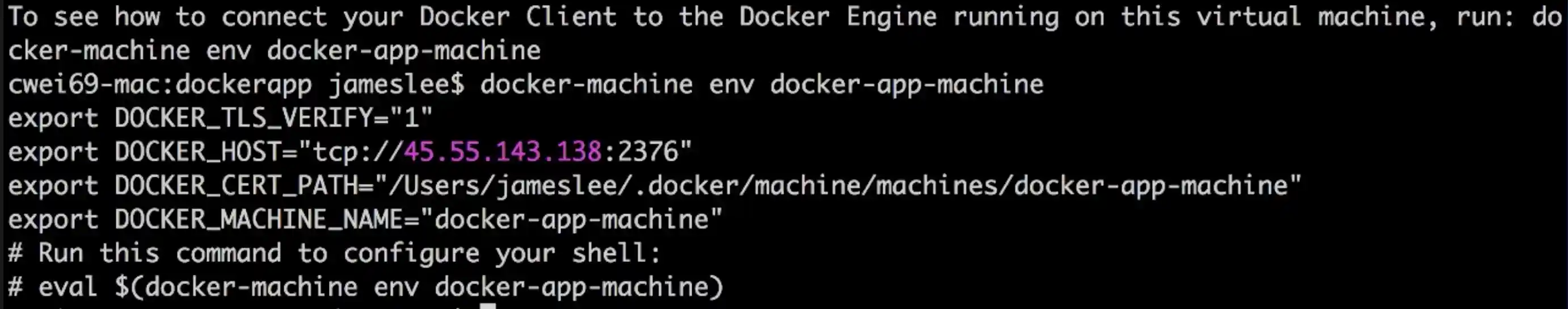Click the quoted "1" value of DOCKER_TLS_VERIFY

411,118
